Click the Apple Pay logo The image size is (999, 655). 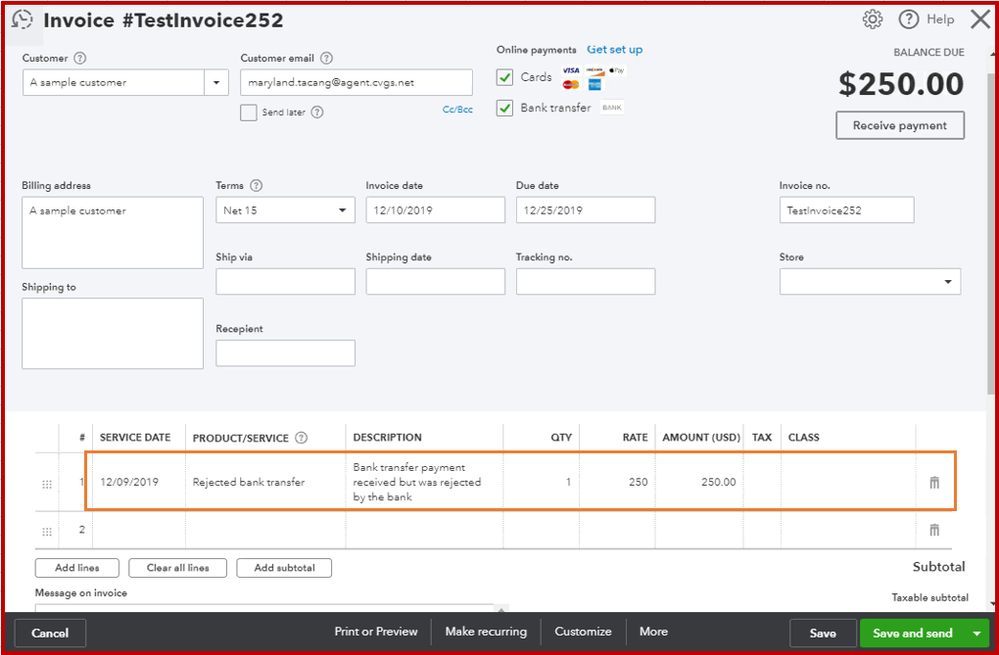point(617,70)
